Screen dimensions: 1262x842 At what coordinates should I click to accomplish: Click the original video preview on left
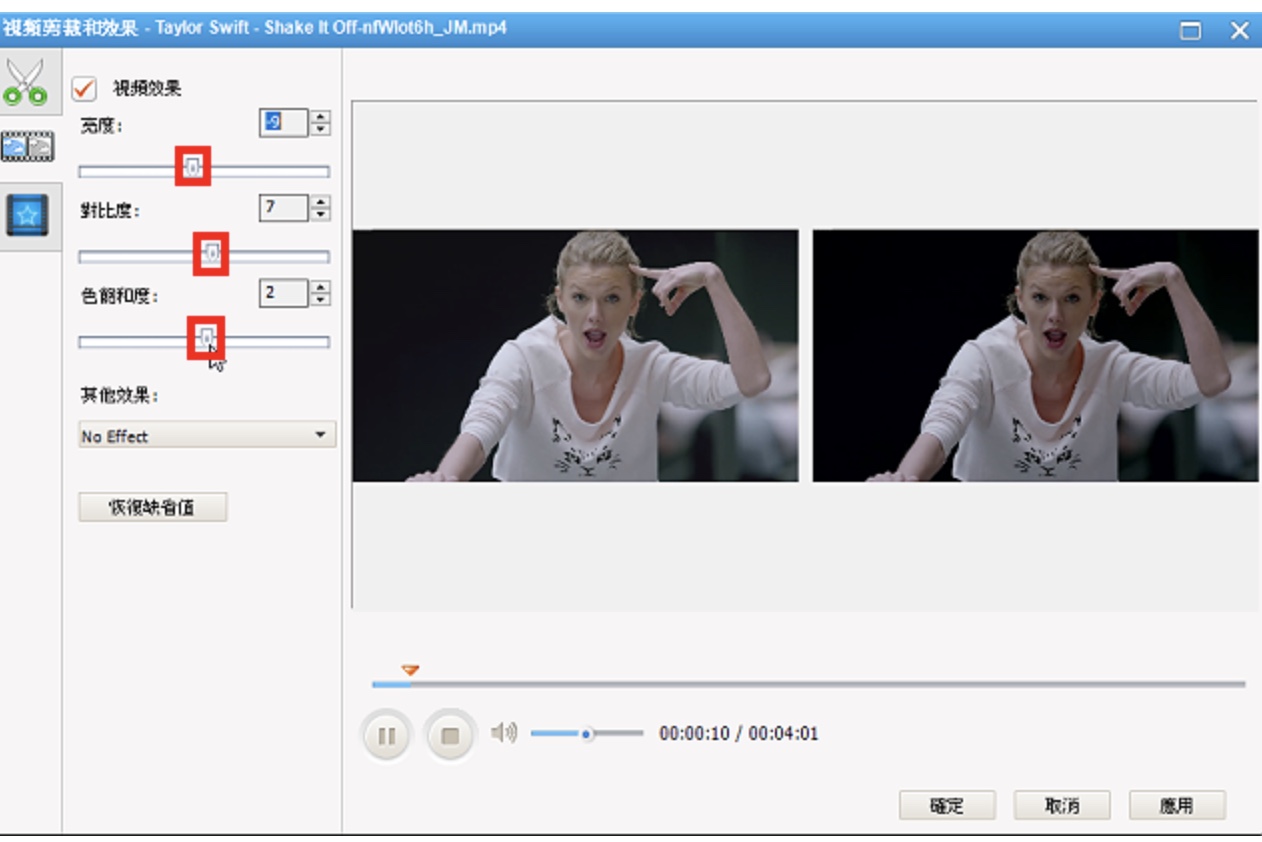coord(575,356)
